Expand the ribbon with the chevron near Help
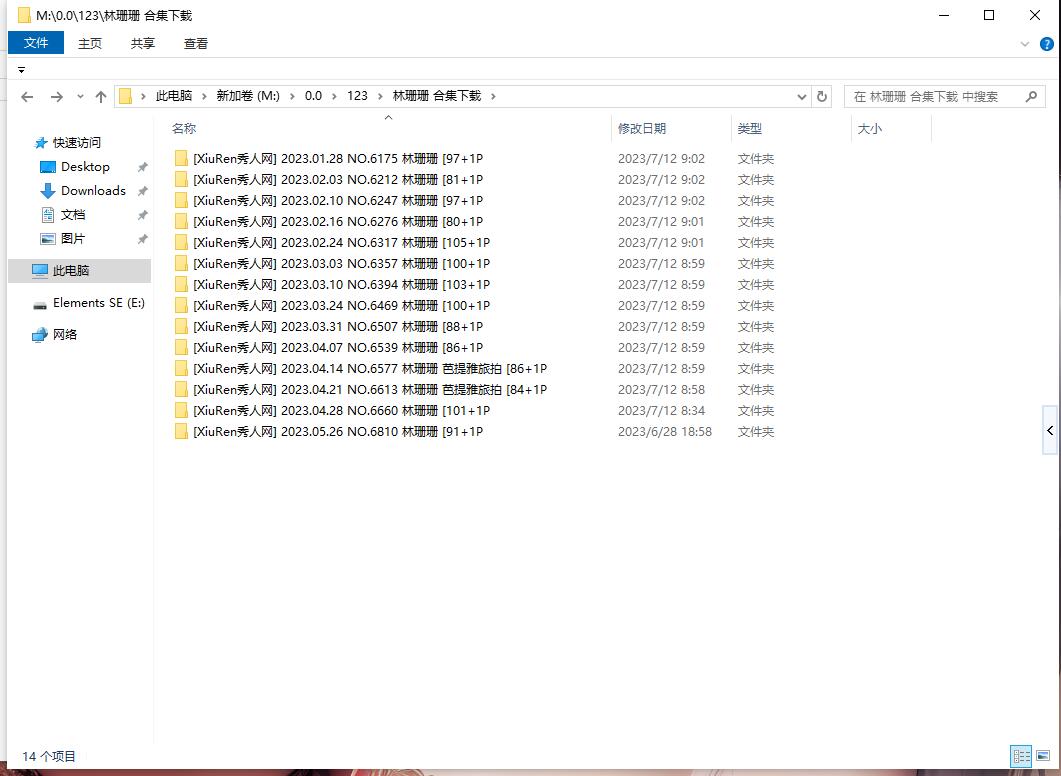 (x=1024, y=45)
